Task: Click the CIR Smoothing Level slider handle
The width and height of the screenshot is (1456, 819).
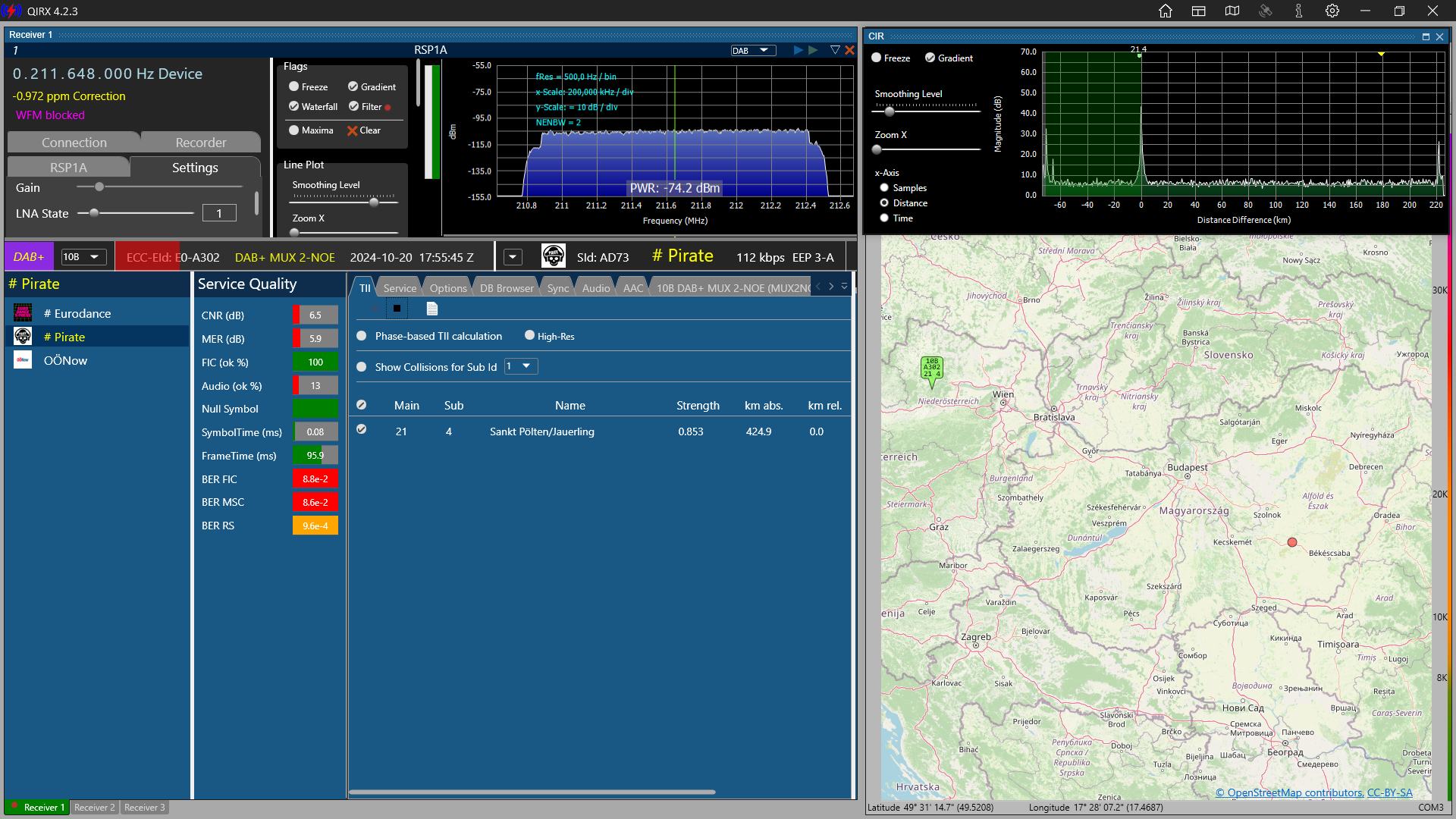Action: tap(890, 111)
